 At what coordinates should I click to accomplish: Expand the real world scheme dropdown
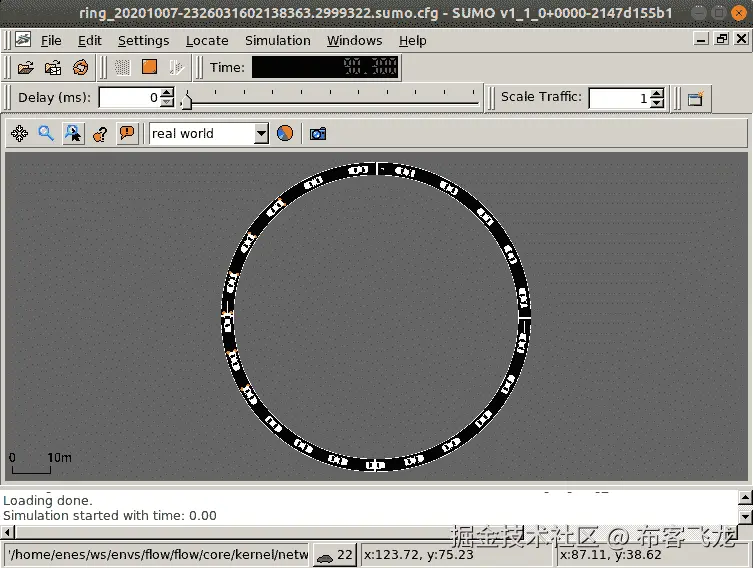pos(261,133)
